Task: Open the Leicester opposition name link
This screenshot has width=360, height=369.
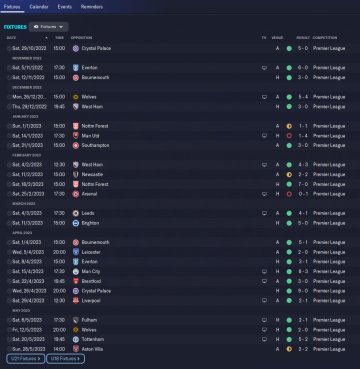Action: [x=91, y=252]
